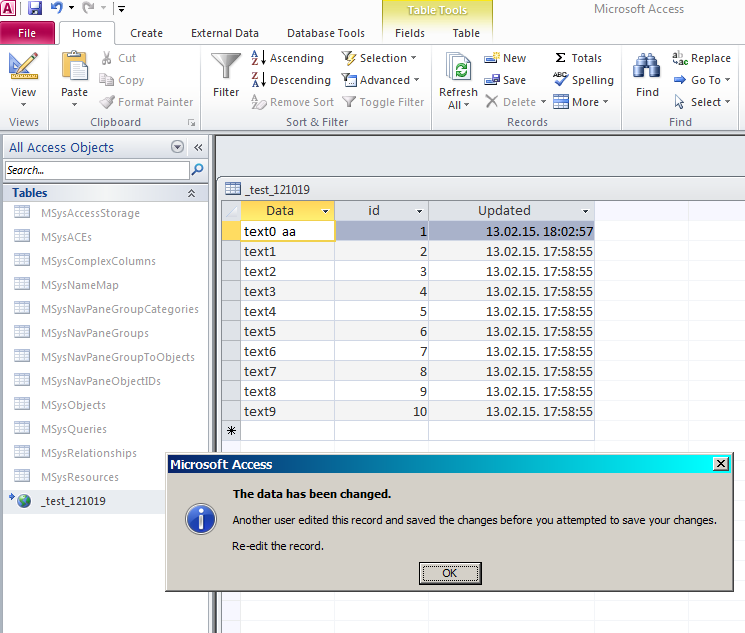Create a New record
Image resolution: width=745 pixels, height=633 pixels.
click(x=505, y=58)
